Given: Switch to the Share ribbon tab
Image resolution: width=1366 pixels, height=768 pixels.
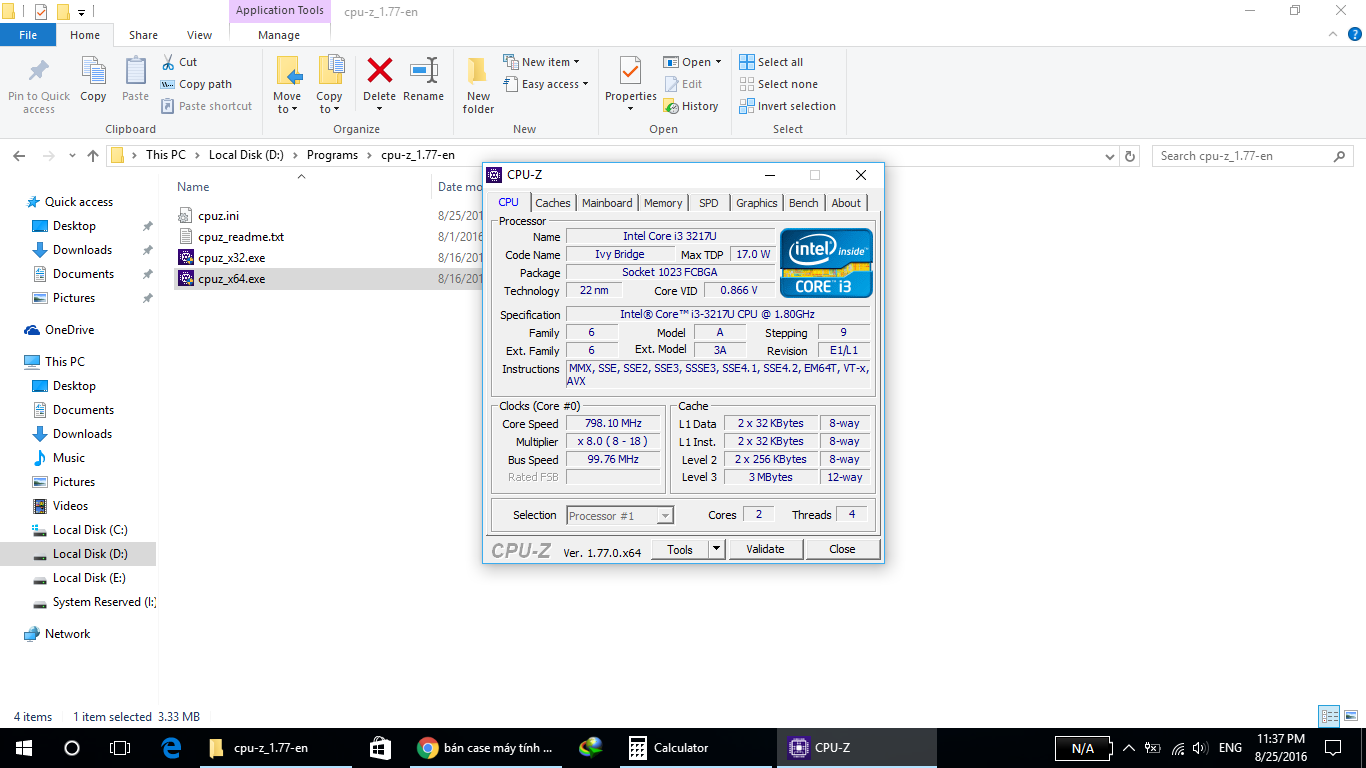Looking at the screenshot, I should pos(143,35).
